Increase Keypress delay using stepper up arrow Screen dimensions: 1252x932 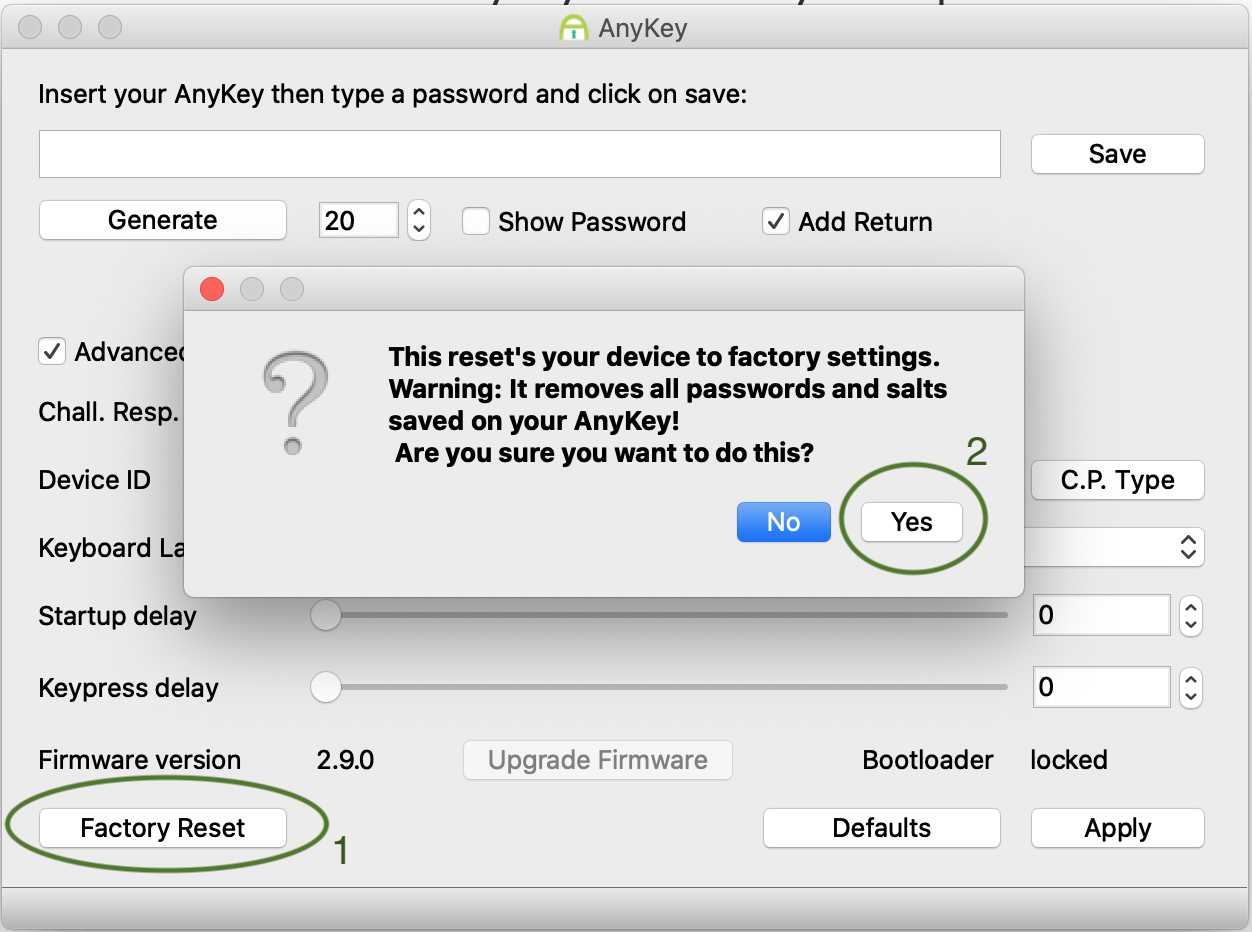click(x=1190, y=678)
